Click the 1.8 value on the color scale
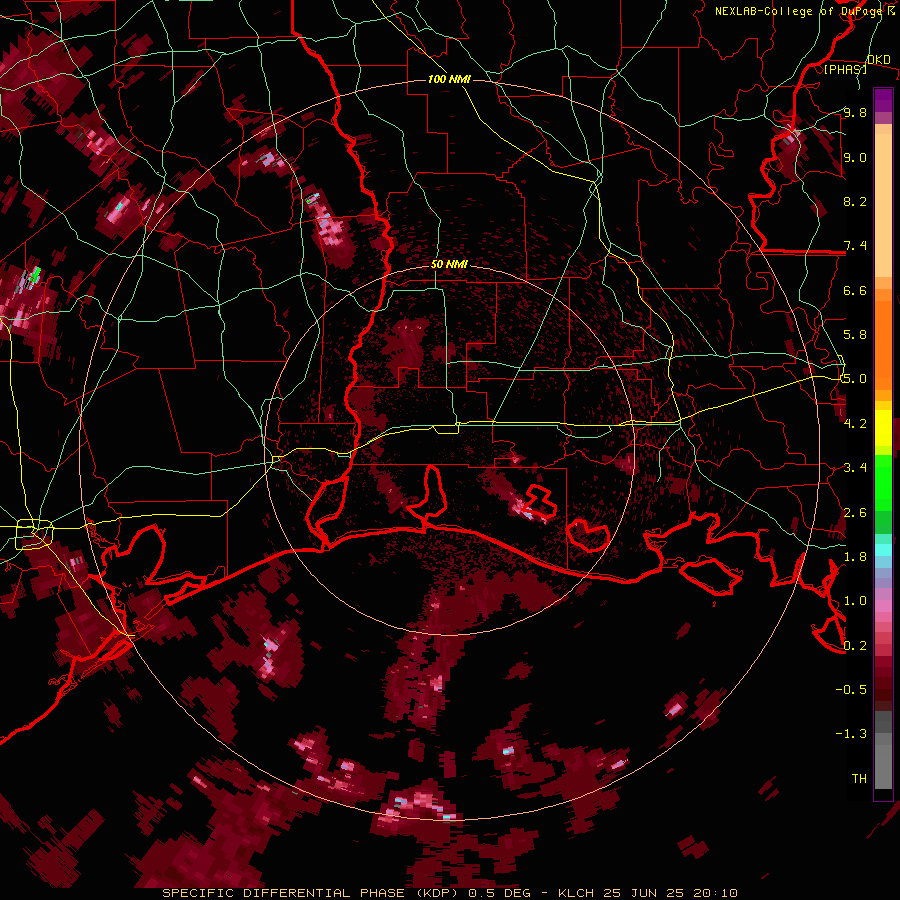The width and height of the screenshot is (900, 900). point(855,557)
